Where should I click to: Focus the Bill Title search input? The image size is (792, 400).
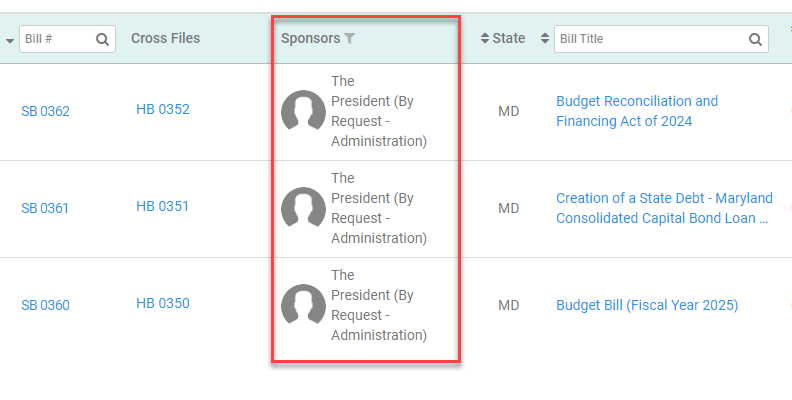[652, 39]
